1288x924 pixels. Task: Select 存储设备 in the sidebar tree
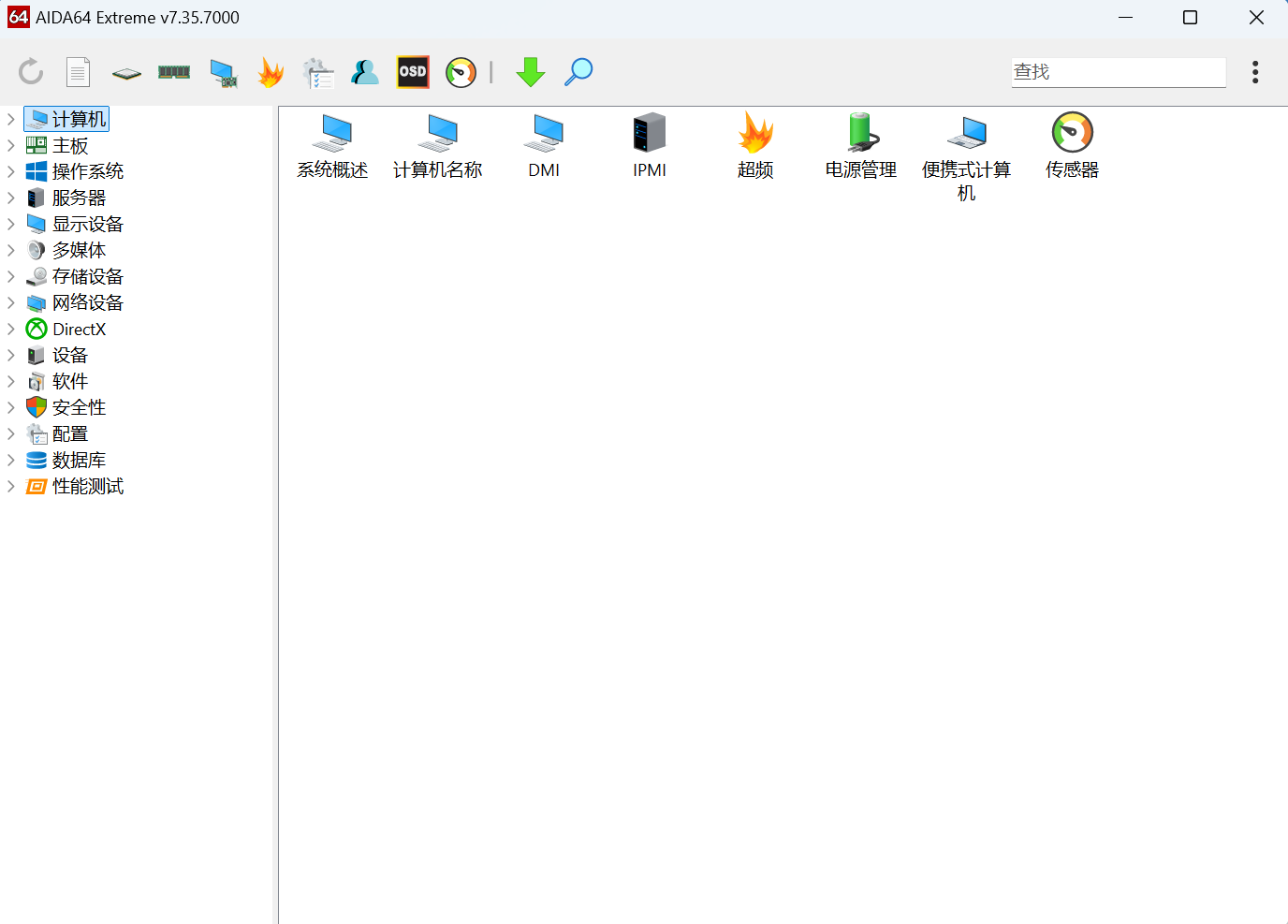point(75,276)
